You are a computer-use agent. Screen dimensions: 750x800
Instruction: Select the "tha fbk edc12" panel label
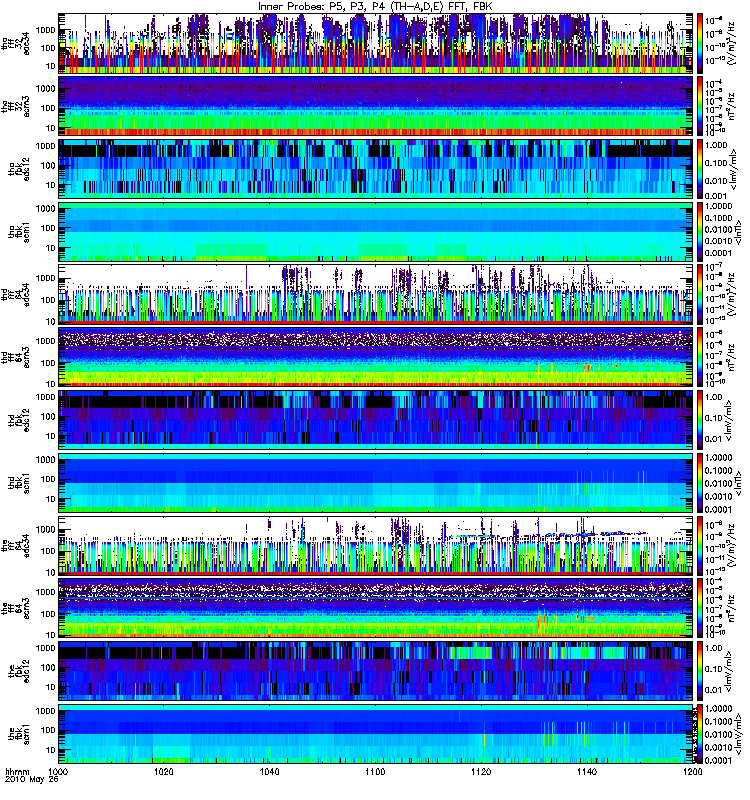[19, 169]
